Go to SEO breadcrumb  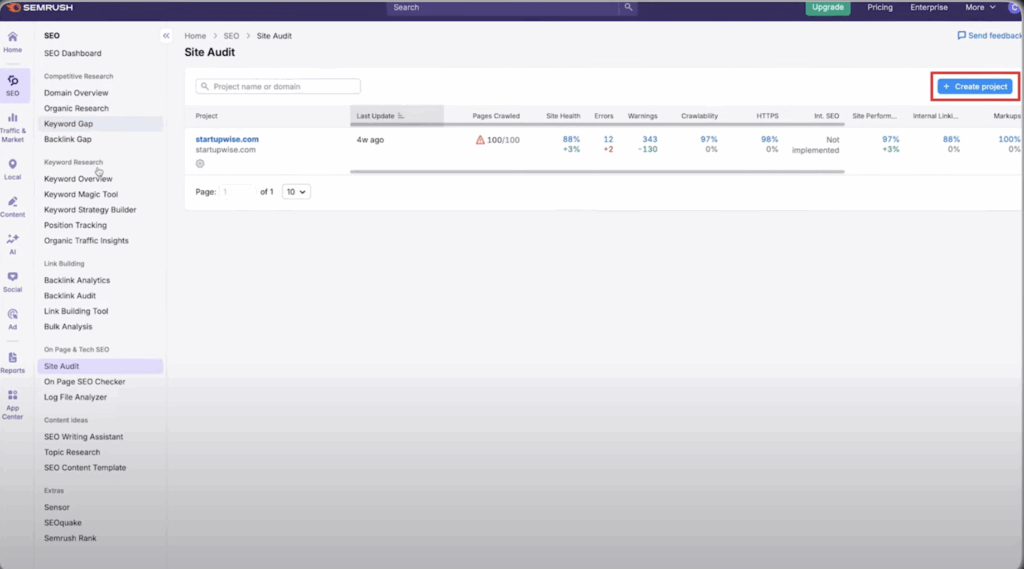click(231, 36)
